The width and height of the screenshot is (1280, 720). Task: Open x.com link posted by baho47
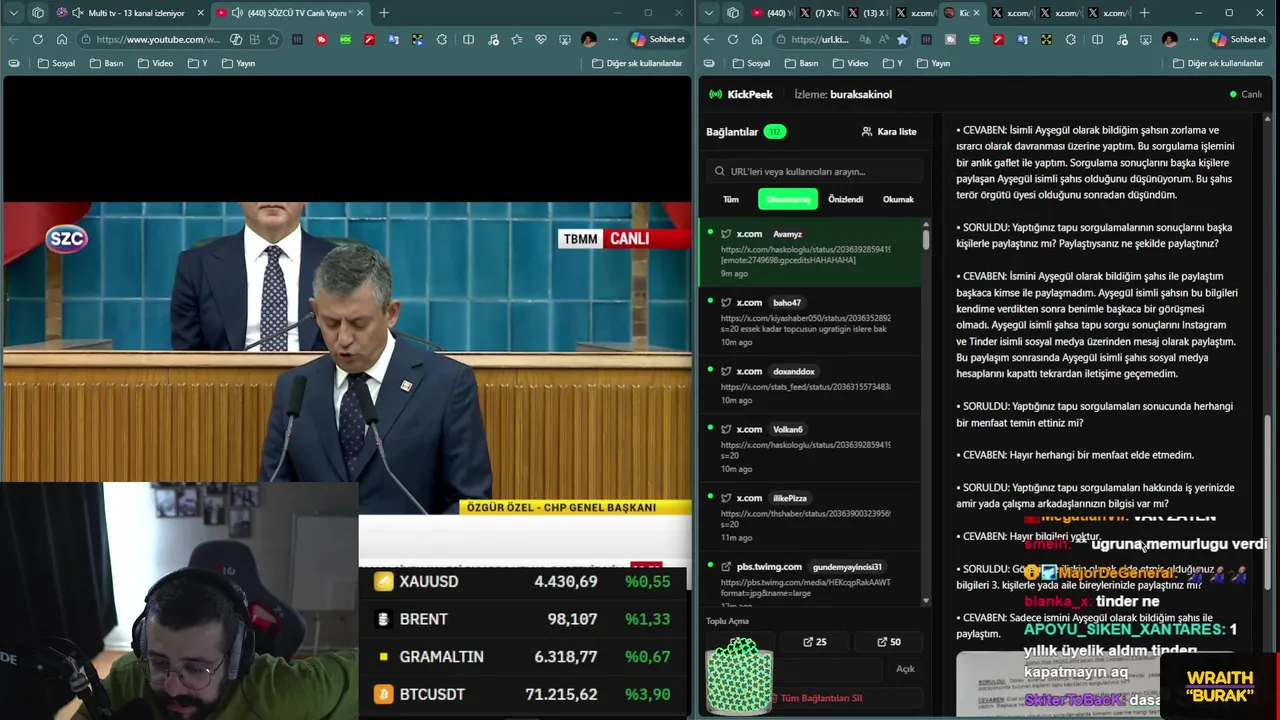pos(810,322)
